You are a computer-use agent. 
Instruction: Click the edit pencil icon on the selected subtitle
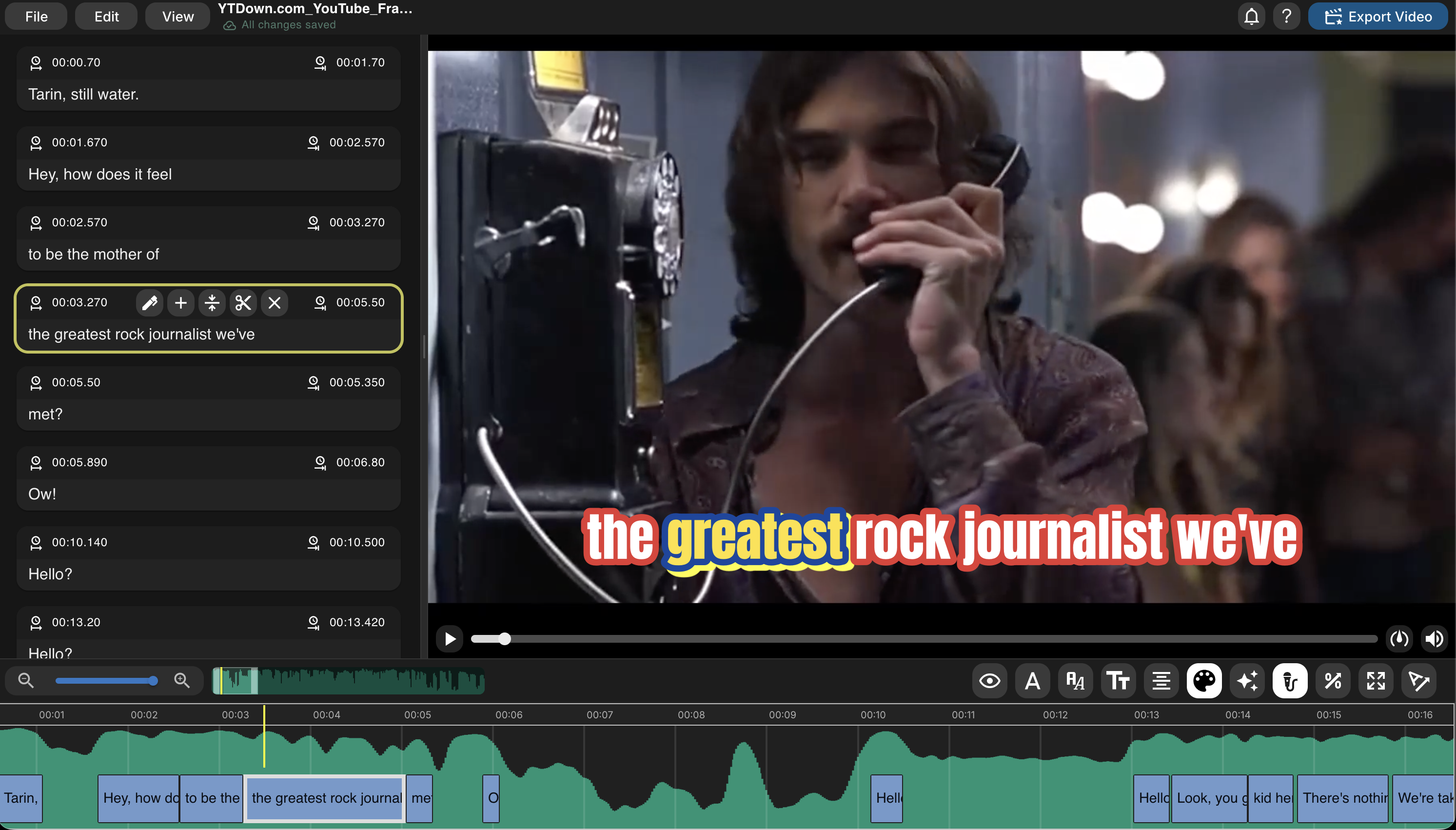tap(149, 303)
